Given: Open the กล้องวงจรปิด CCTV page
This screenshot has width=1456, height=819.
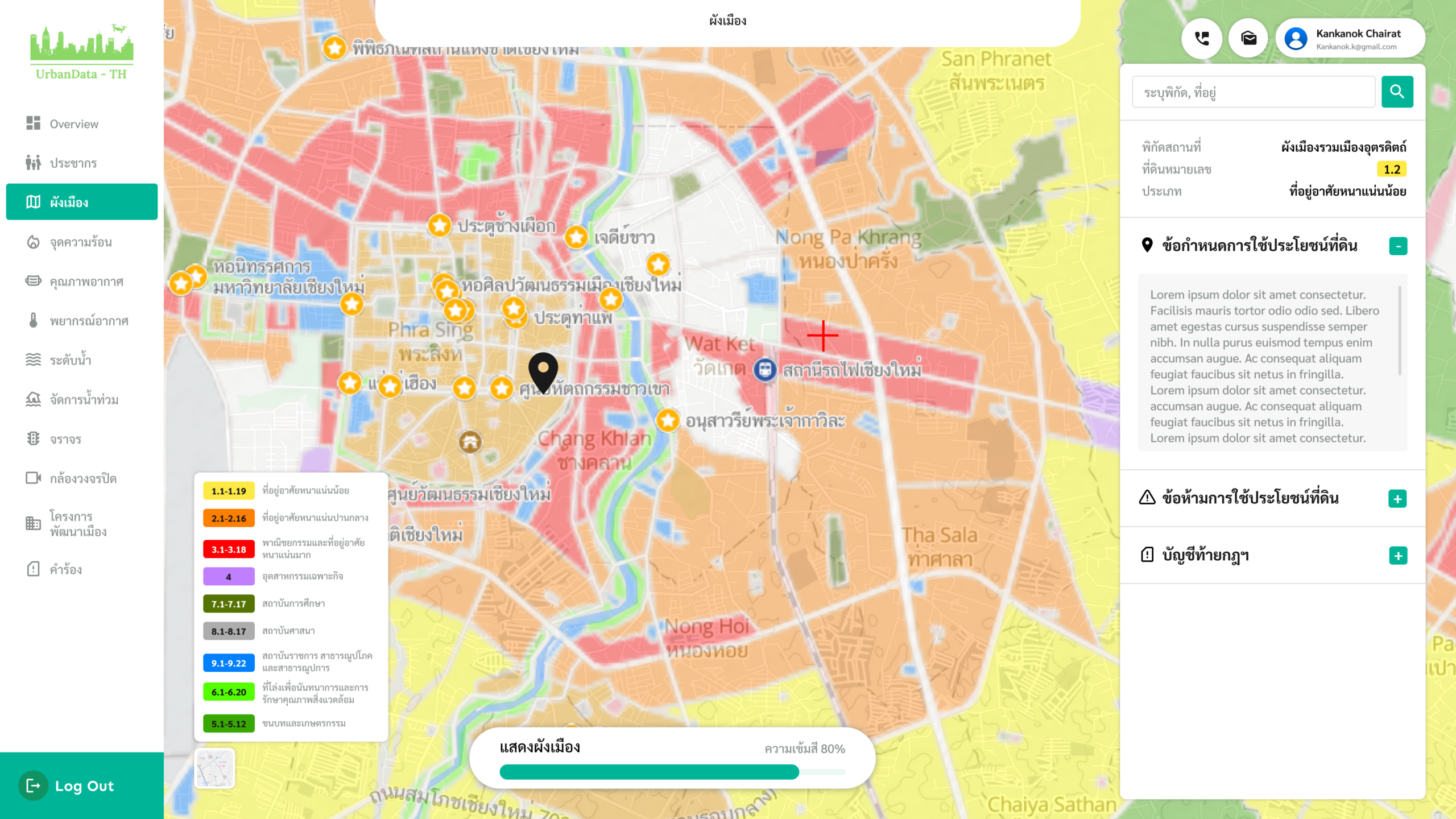Looking at the screenshot, I should 83,478.
